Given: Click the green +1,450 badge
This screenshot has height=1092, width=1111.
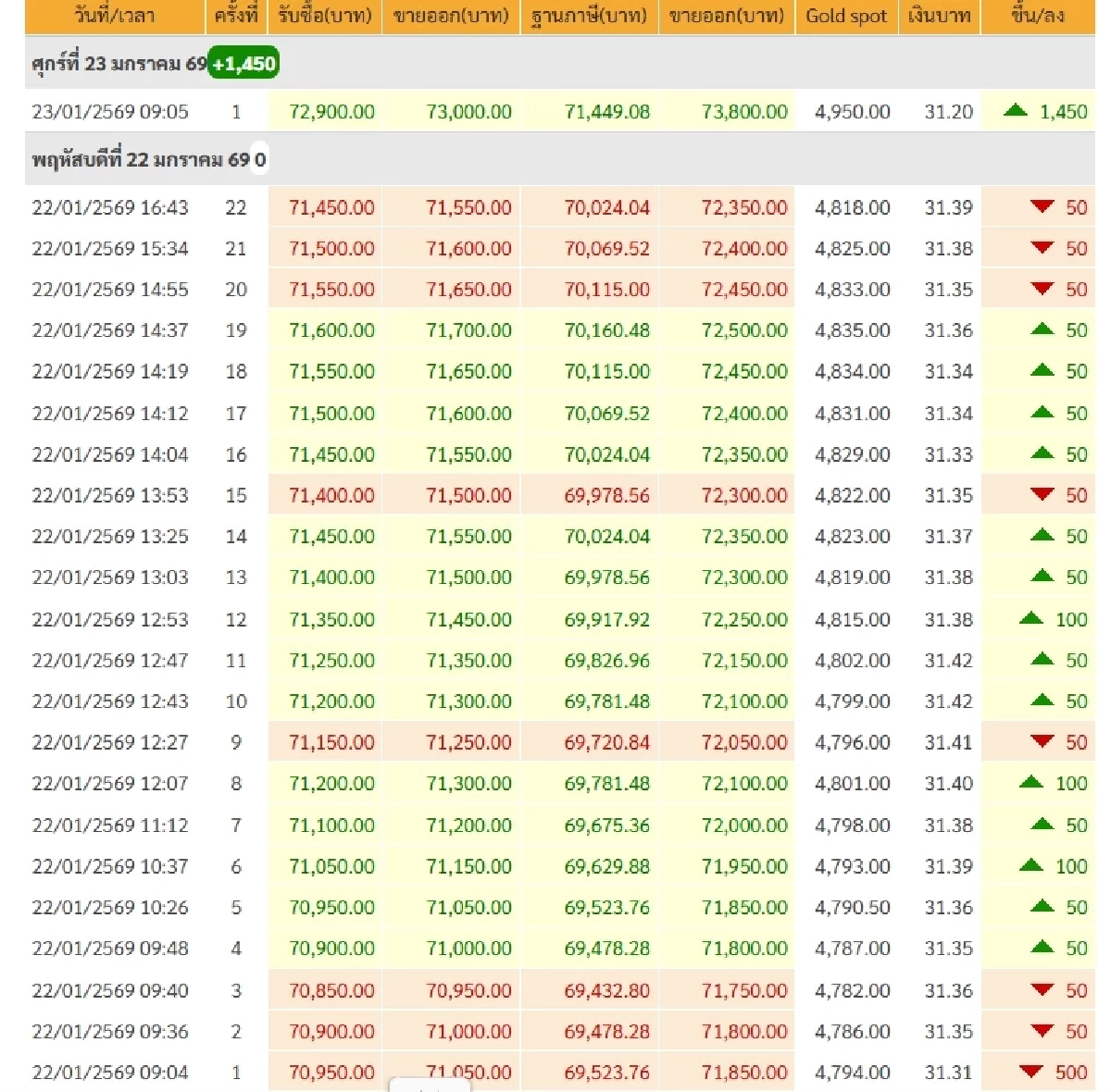Looking at the screenshot, I should coord(243,64).
